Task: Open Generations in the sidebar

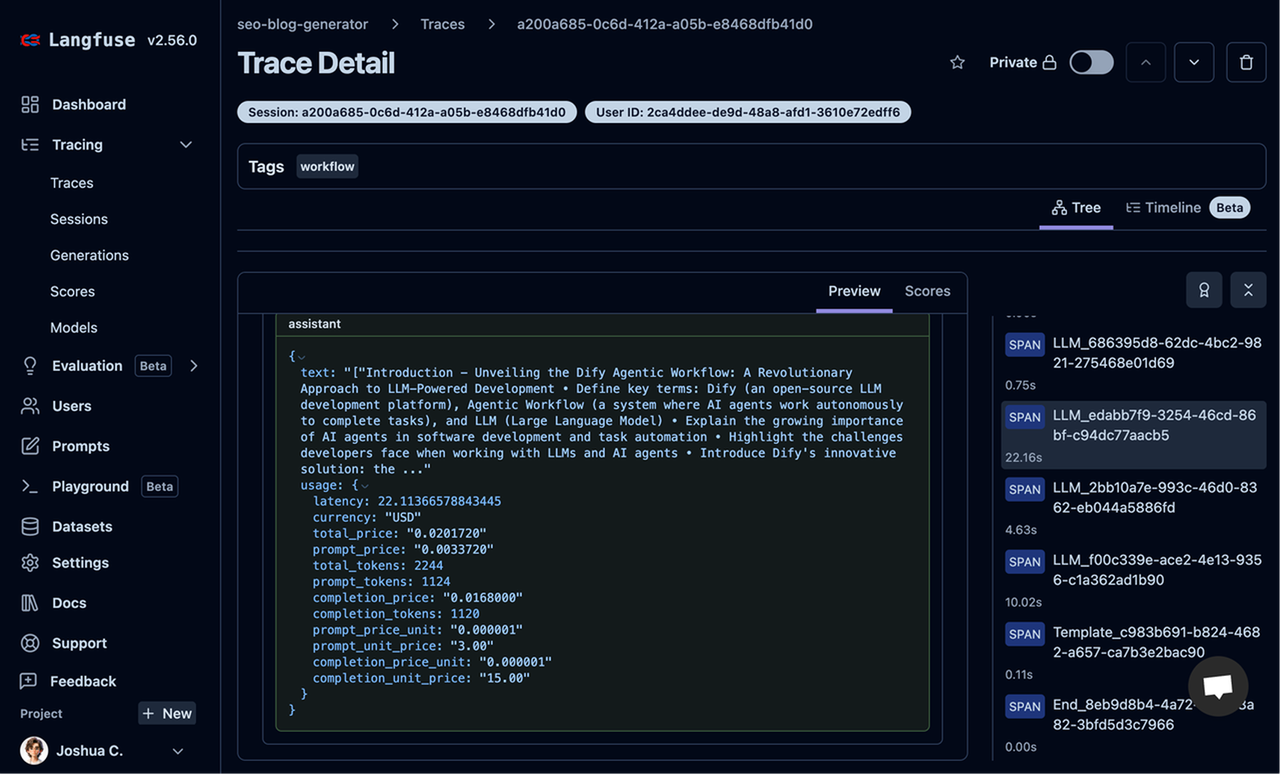Action: click(90, 255)
